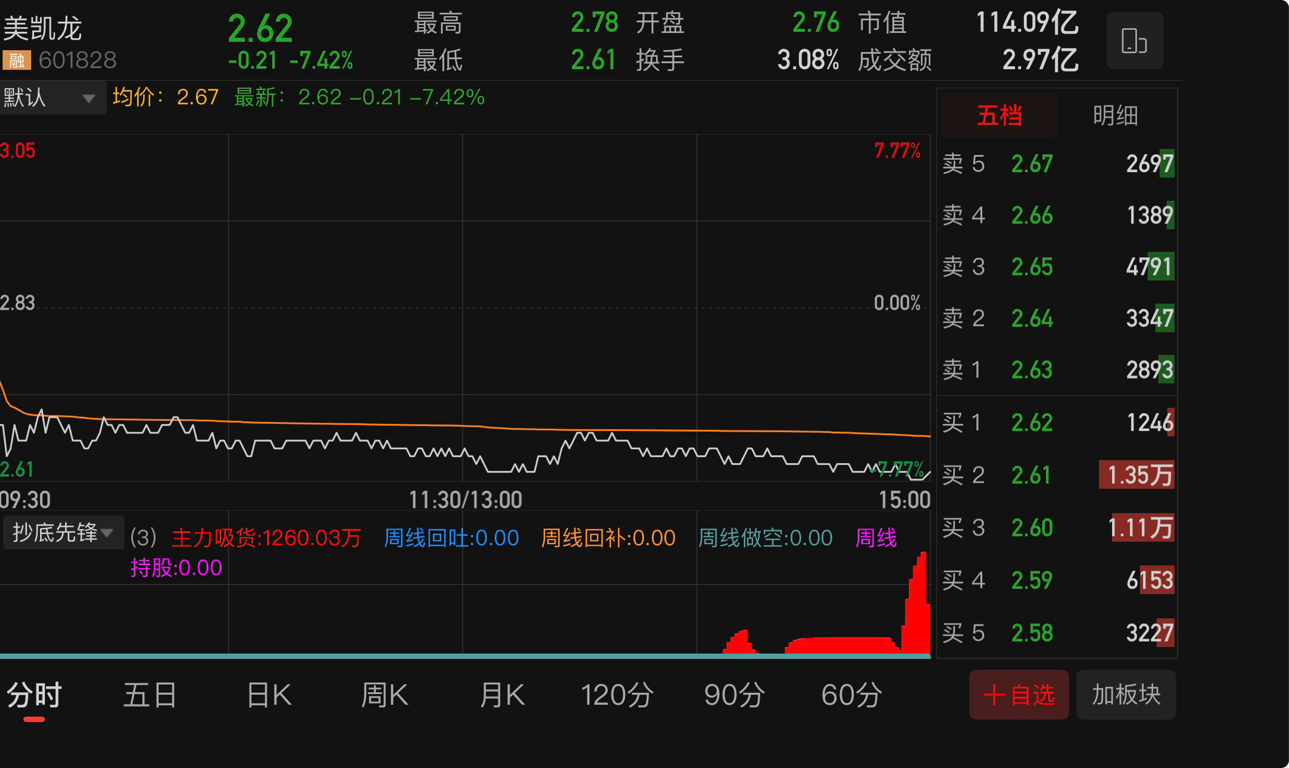Select the 60分 chart tab
Viewport: 1289px width, 768px height.
[851, 694]
